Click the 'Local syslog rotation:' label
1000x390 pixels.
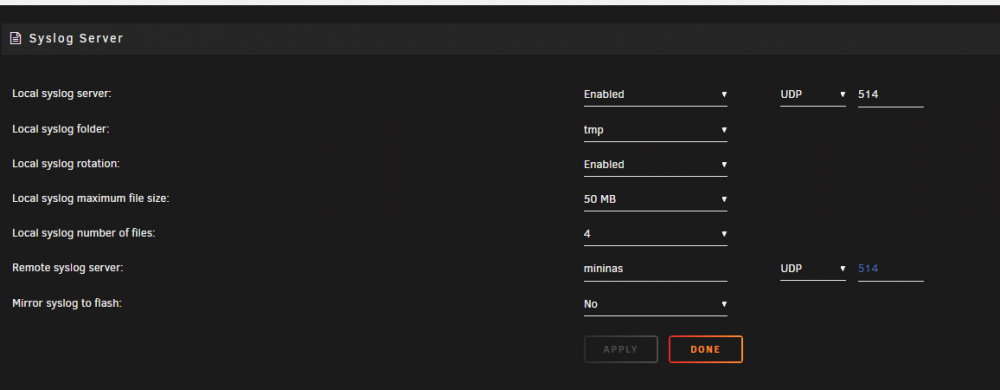tap(66, 163)
